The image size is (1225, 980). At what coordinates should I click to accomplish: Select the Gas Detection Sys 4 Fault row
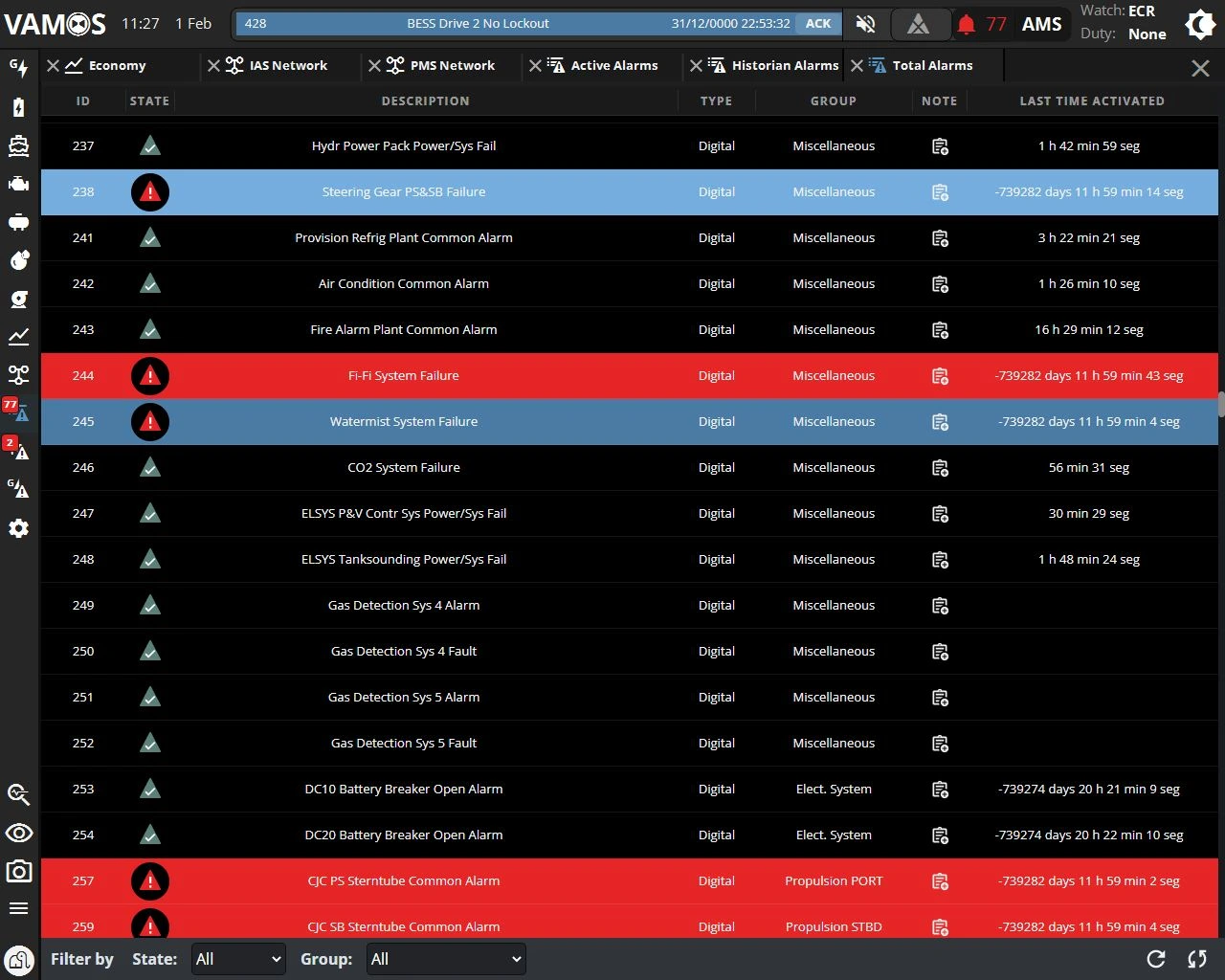[x=630, y=652]
